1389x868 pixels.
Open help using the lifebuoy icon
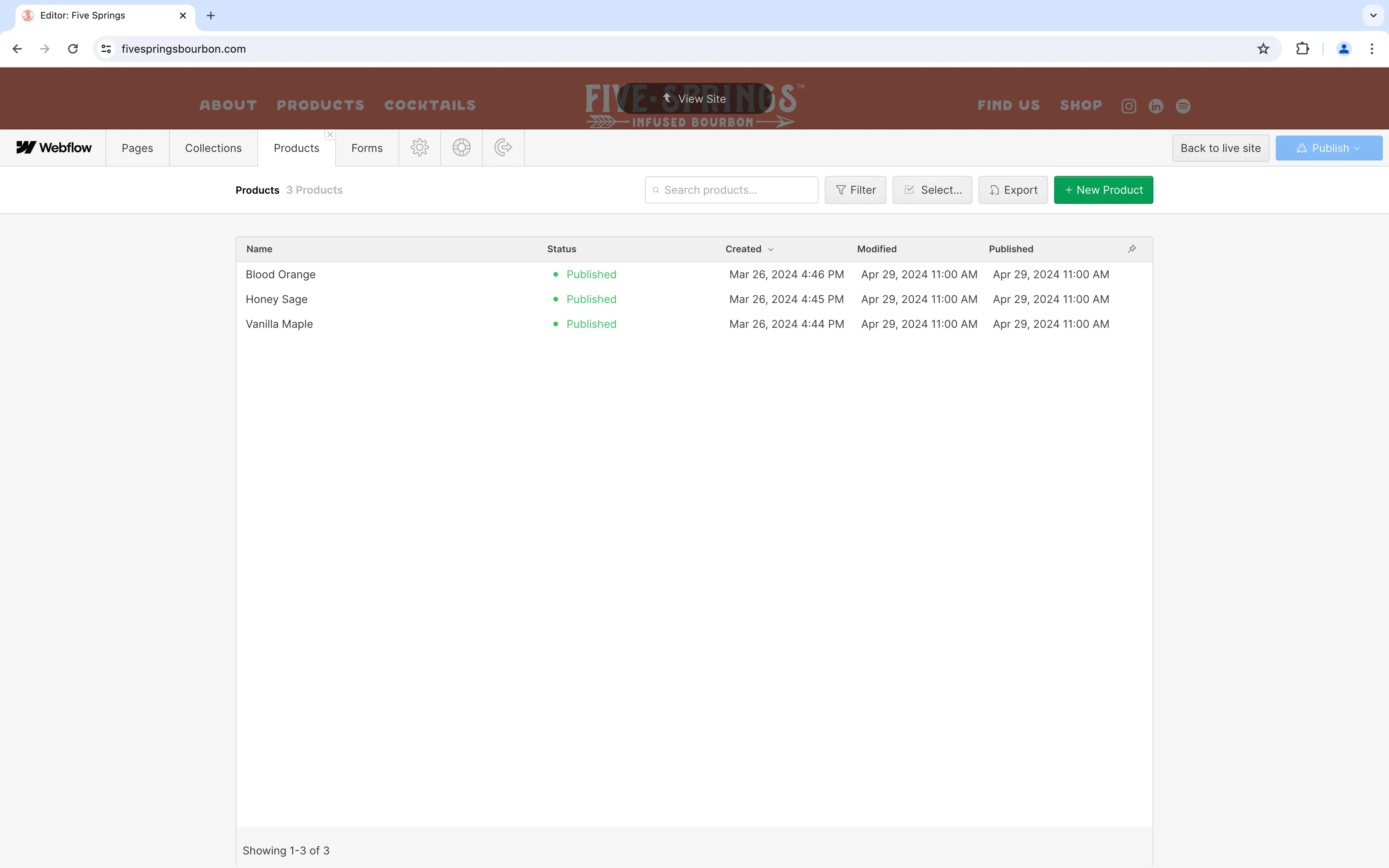click(462, 148)
